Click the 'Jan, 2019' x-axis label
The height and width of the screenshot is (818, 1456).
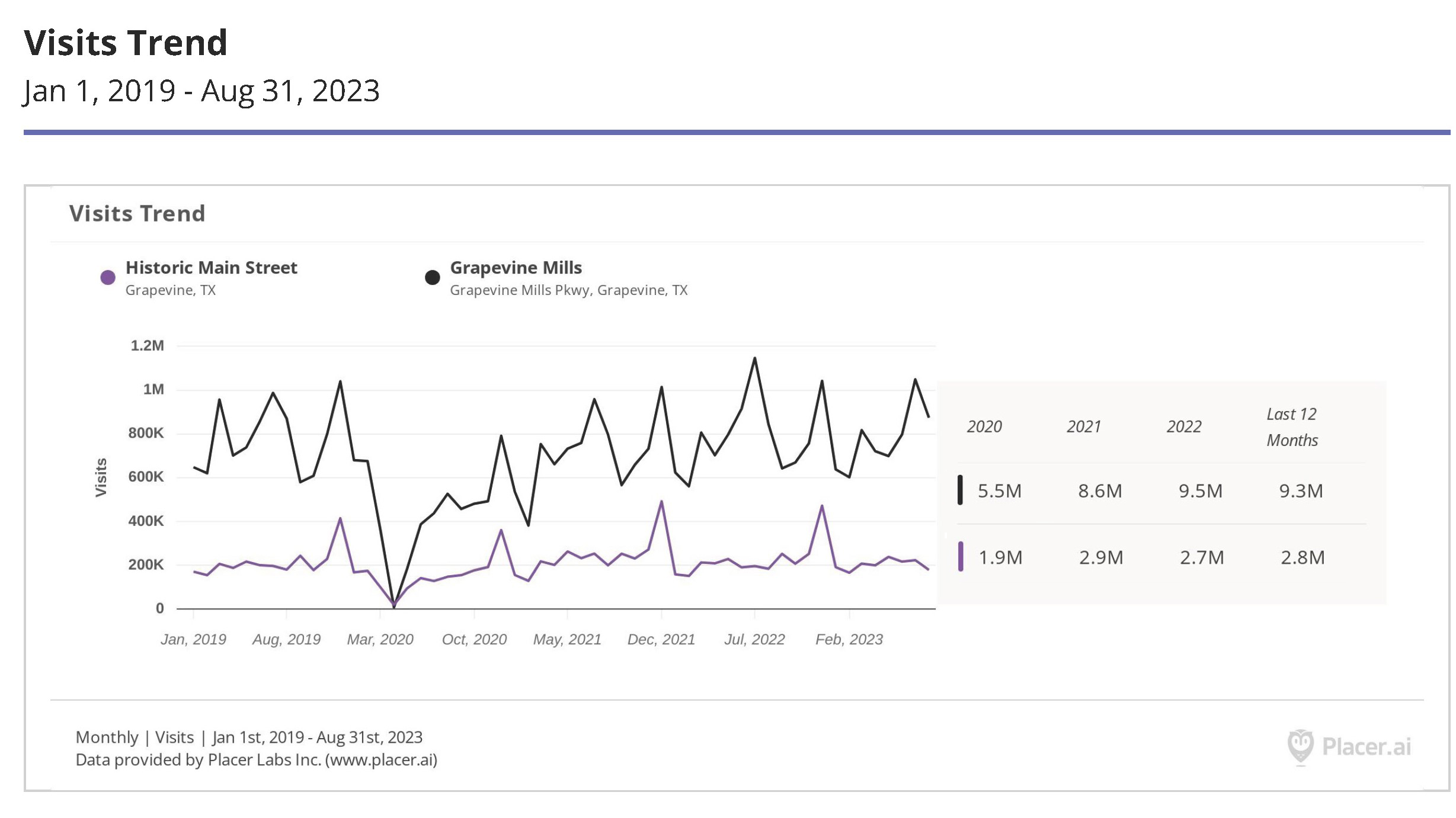(193, 640)
